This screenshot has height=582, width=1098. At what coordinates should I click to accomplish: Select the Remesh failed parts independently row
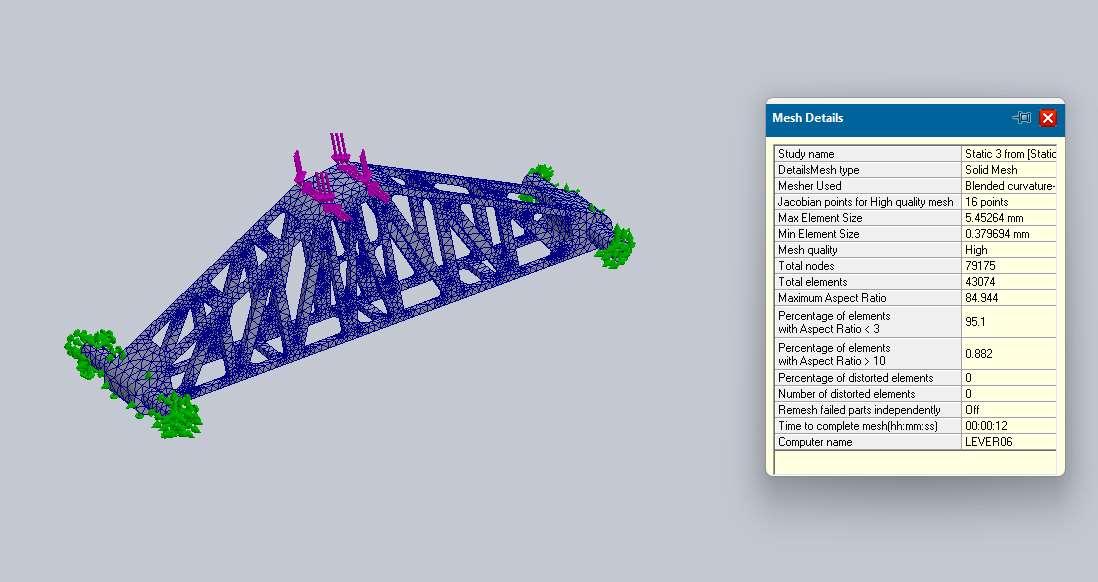point(915,410)
